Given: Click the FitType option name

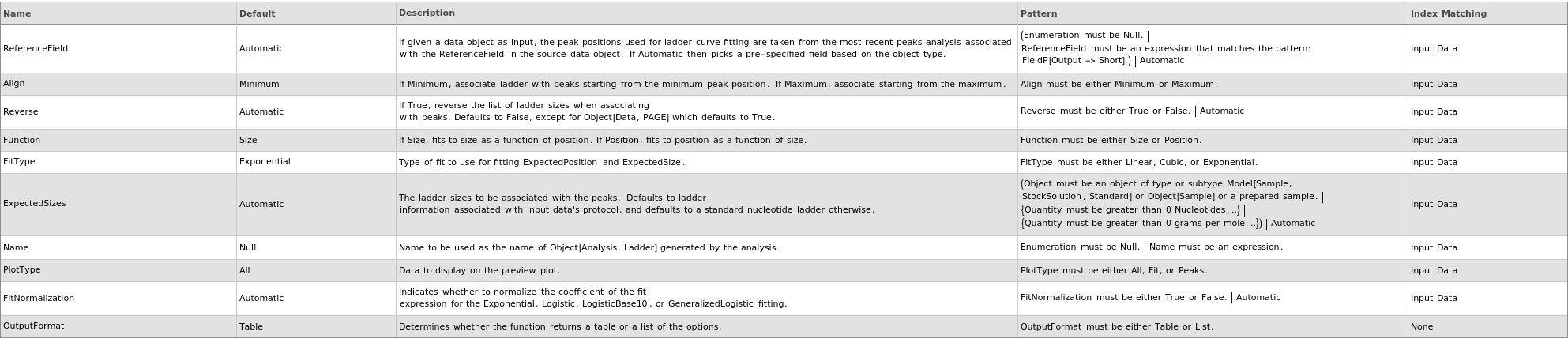Looking at the screenshot, I should pyautogui.click(x=19, y=162).
